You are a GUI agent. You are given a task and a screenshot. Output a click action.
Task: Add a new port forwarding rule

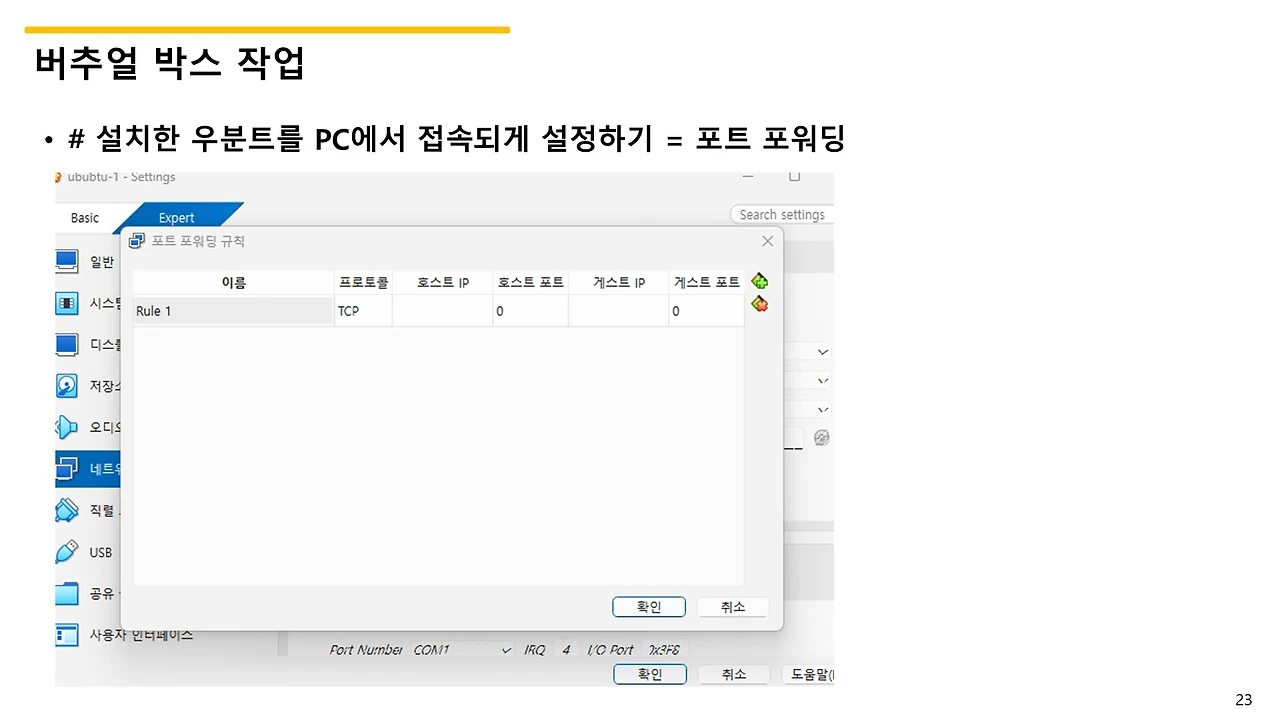[x=759, y=281]
